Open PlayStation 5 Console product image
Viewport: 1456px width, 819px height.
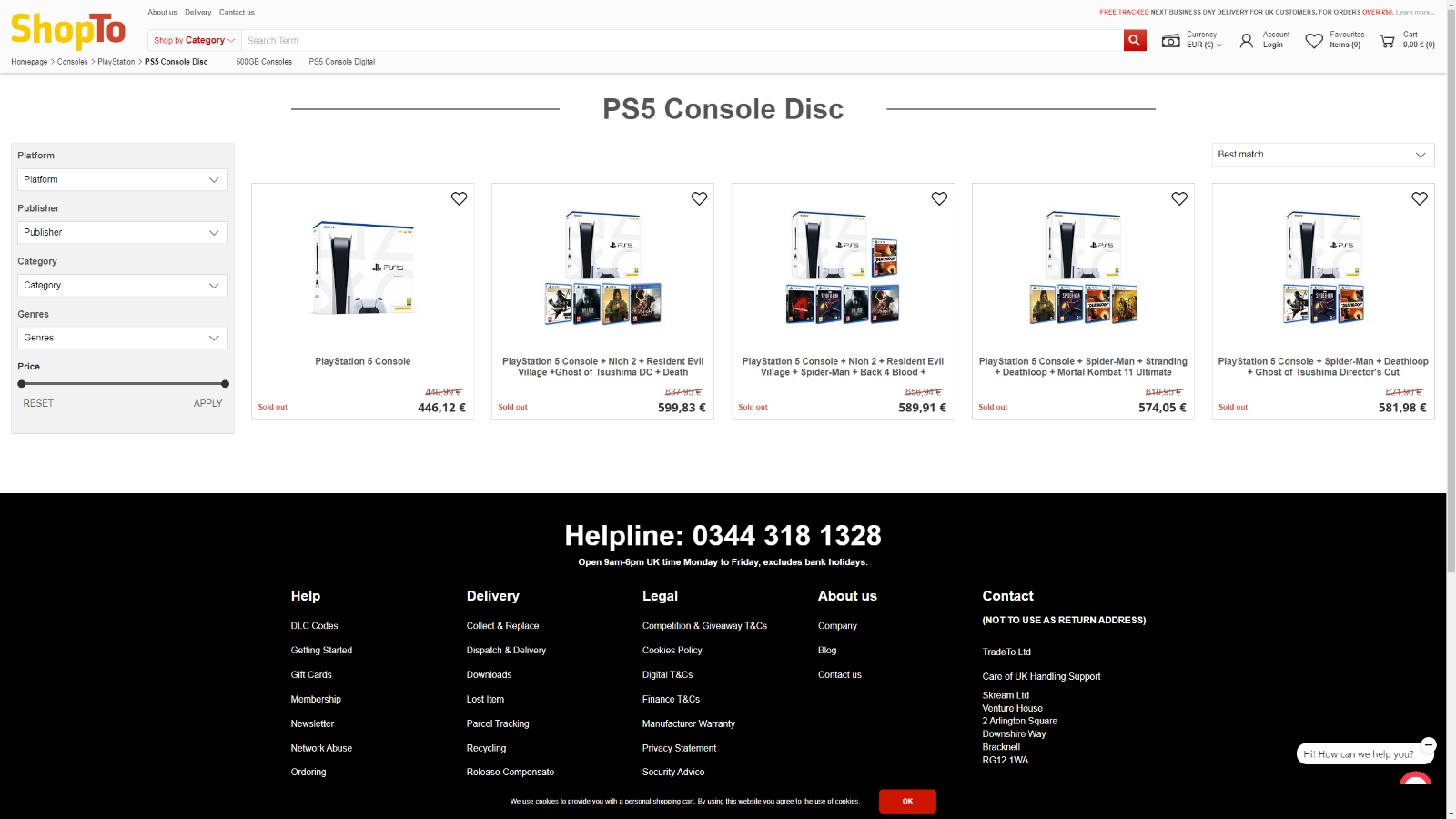click(362, 268)
